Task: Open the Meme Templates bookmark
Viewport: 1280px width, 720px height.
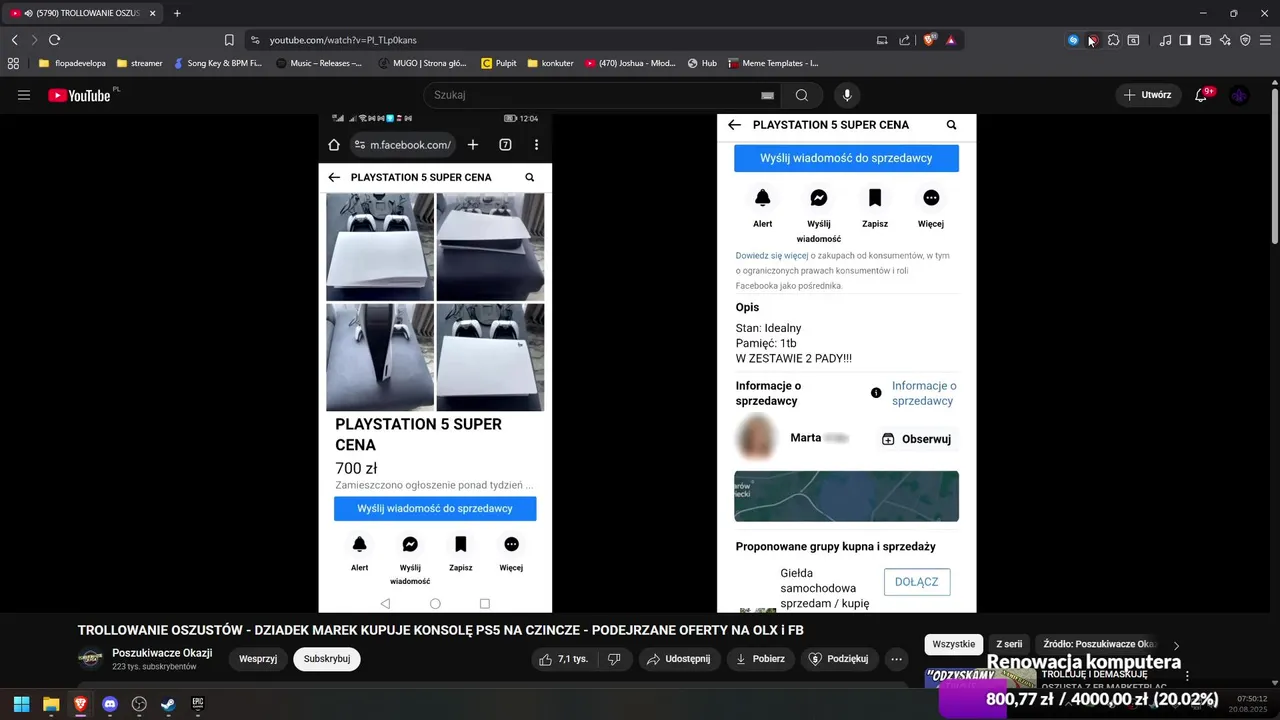Action: (773, 63)
